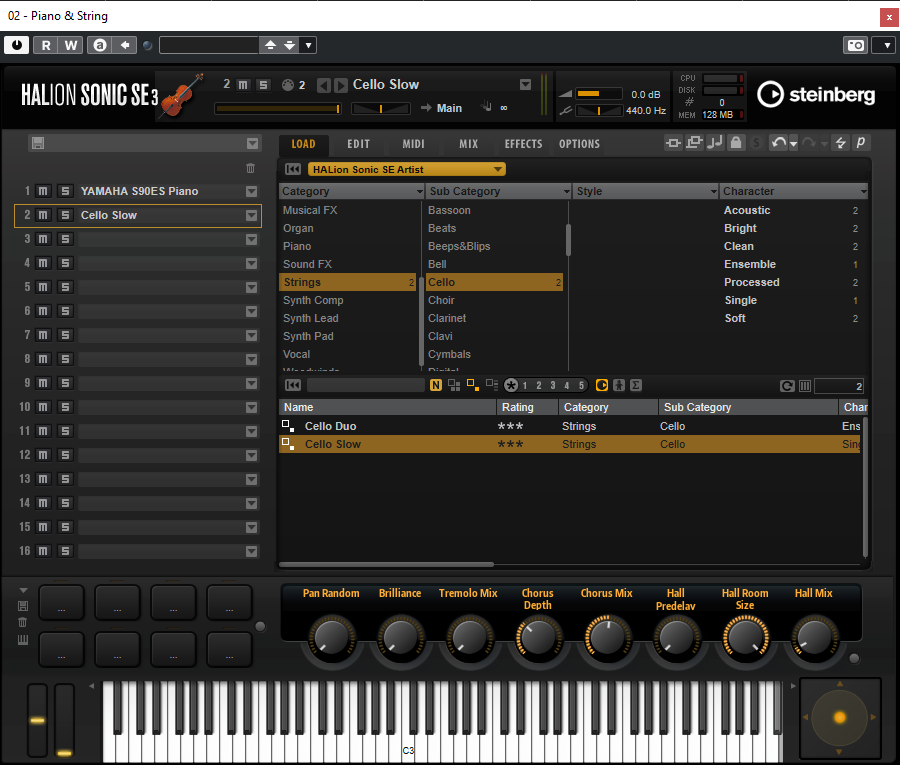Screen dimensions: 900x765
Task: Click the FlexPhraser notes icon
Action: point(715,143)
